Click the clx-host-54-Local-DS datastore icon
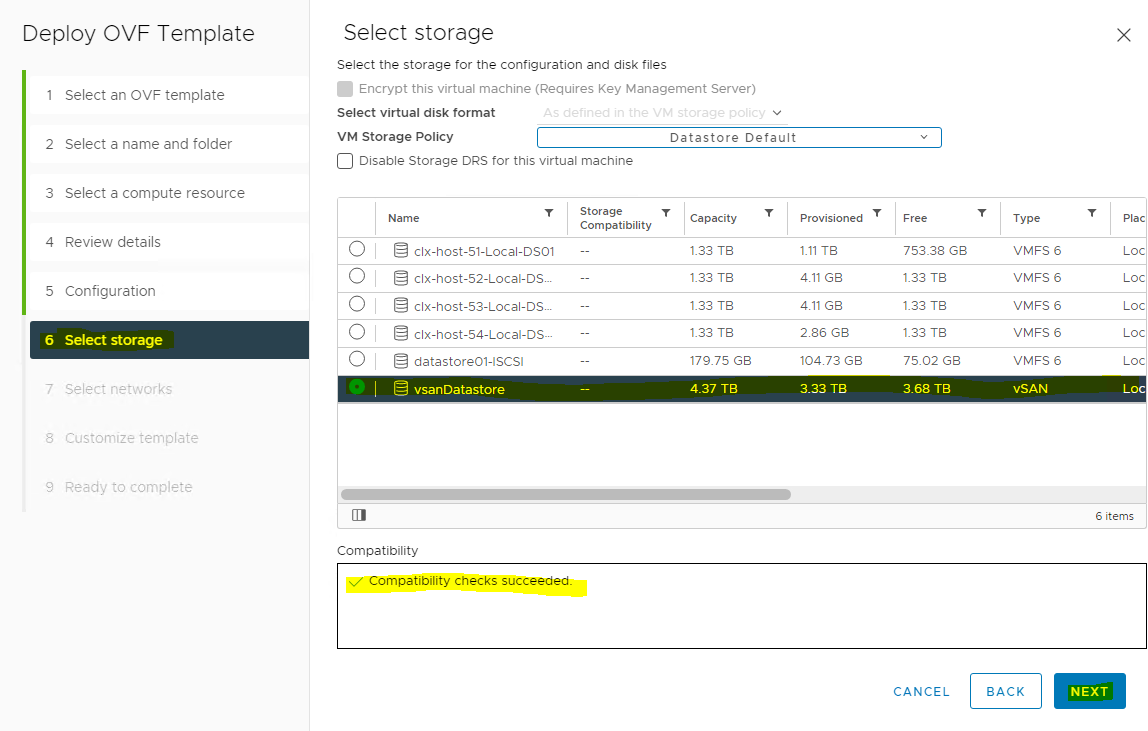 pyautogui.click(x=400, y=333)
